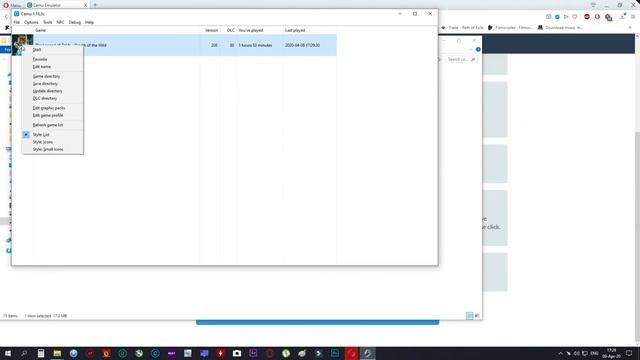Switch to Cemu Emulator browser tab
The height and width of the screenshot is (360, 640).
click(57, 5)
